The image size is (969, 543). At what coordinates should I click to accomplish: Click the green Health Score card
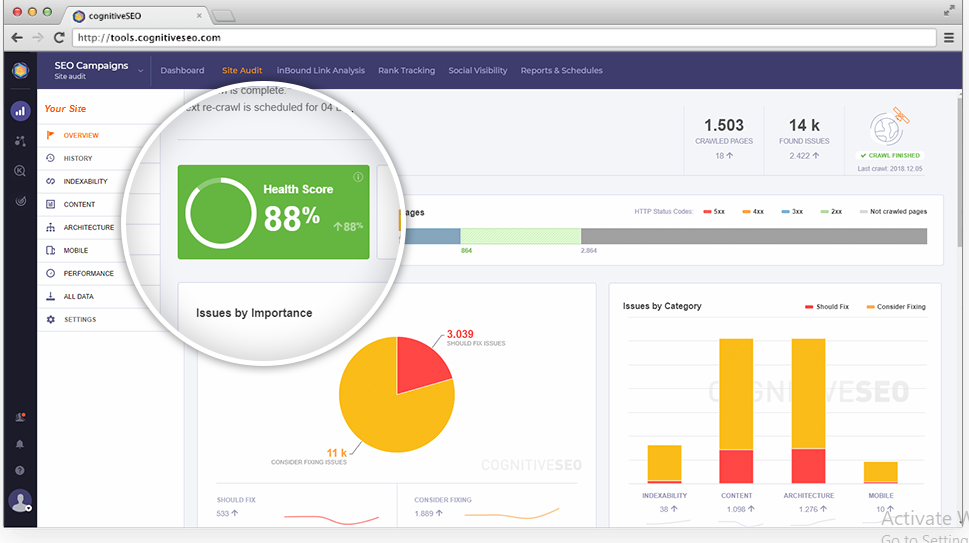(273, 212)
